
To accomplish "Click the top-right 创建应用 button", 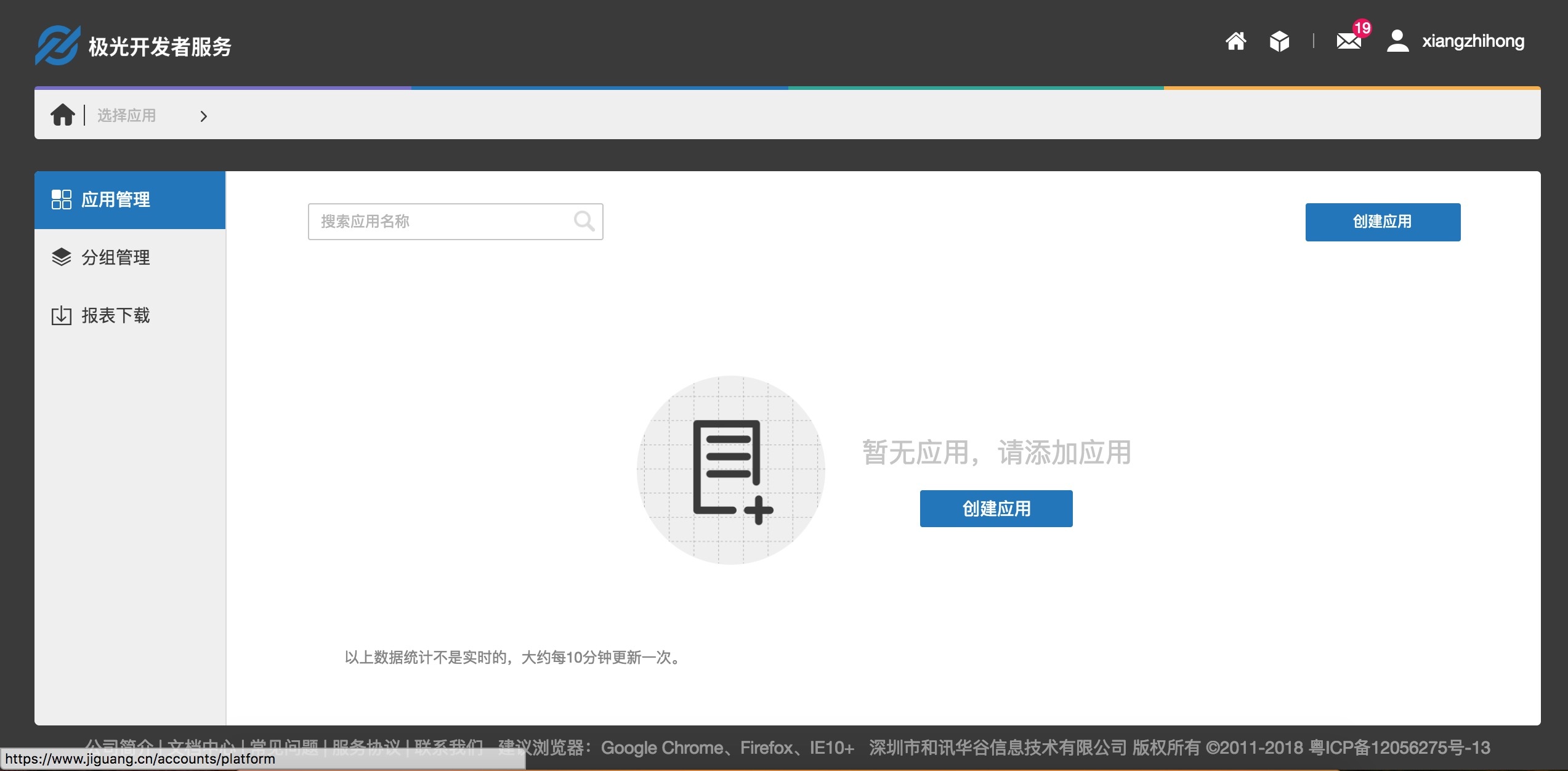I will (1381, 222).
